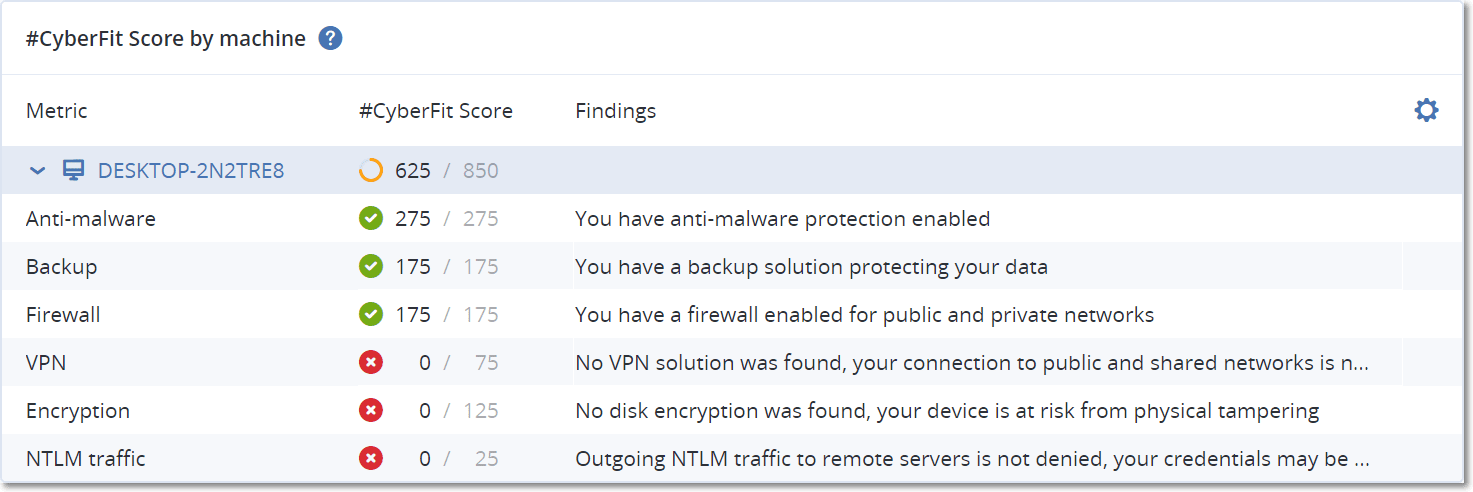Click the green check icon for Backup
Image resolution: width=1473 pixels, height=492 pixels.
[371, 267]
